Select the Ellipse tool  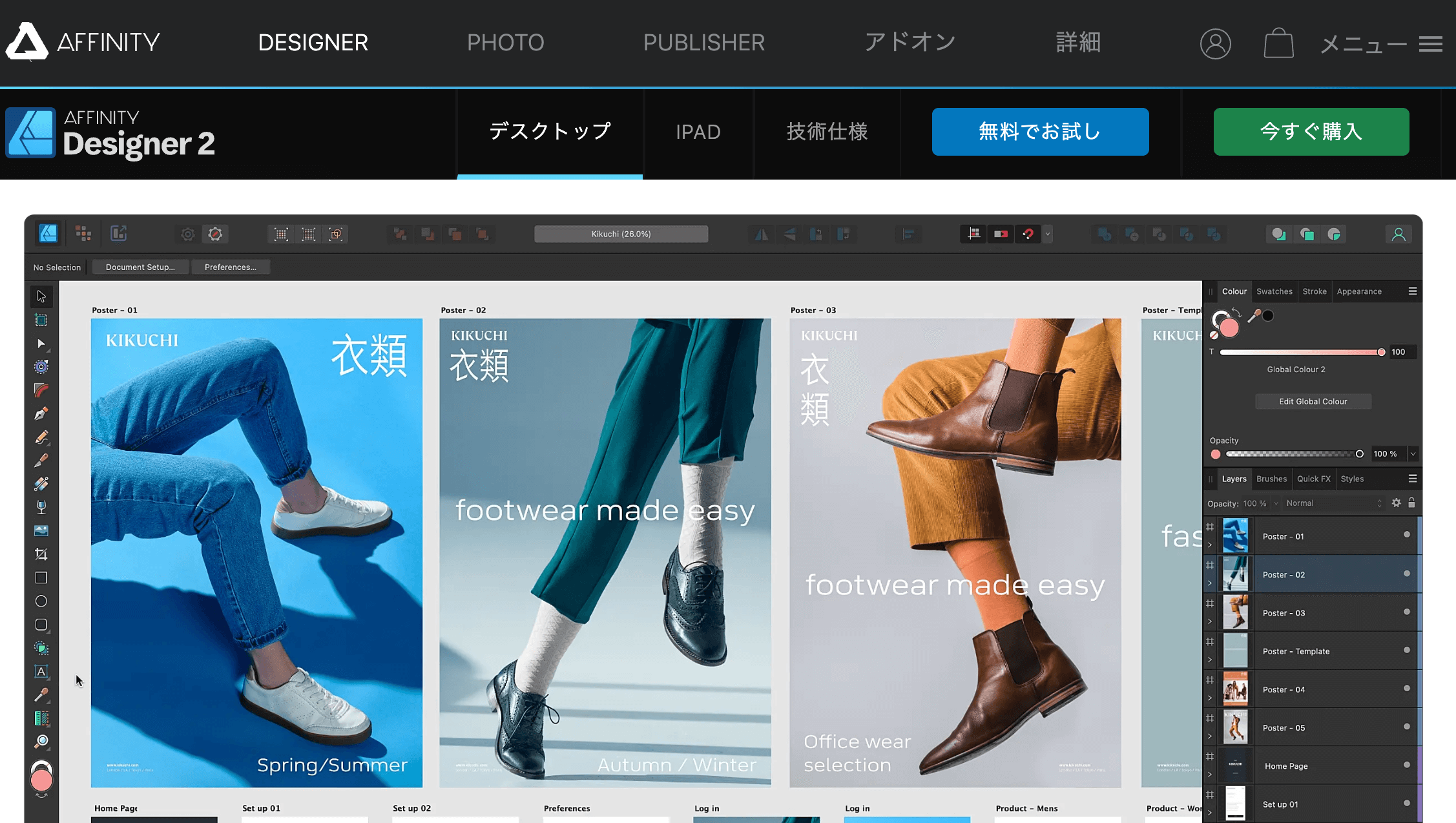click(41, 601)
